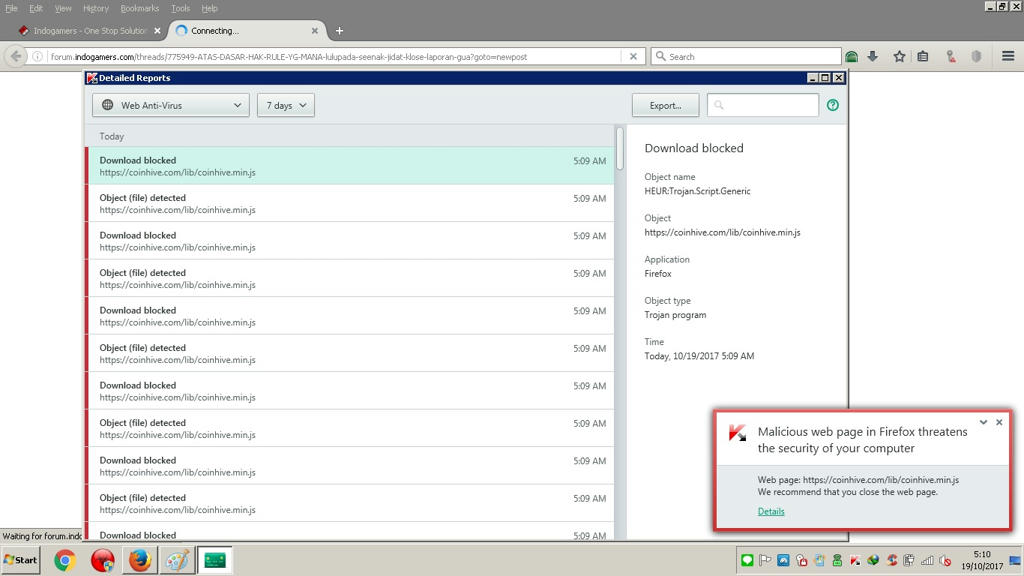Screen dimensions: 1024x576
Task: Open the View menu
Action: (63, 8)
